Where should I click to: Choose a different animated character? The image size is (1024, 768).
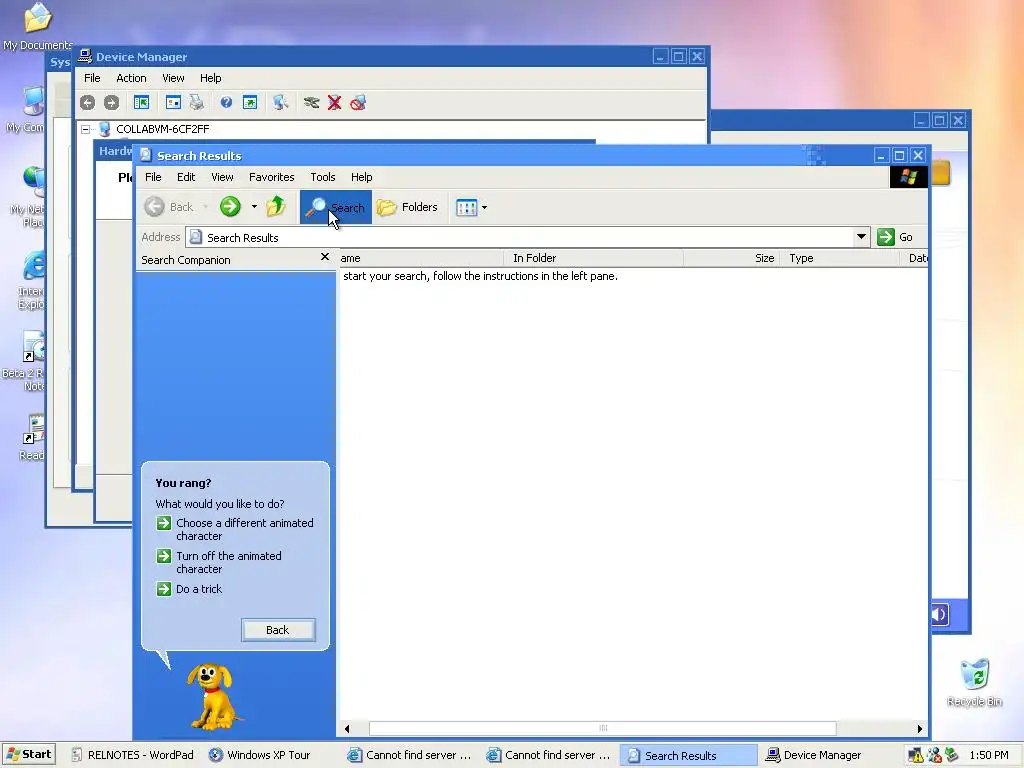click(x=235, y=529)
